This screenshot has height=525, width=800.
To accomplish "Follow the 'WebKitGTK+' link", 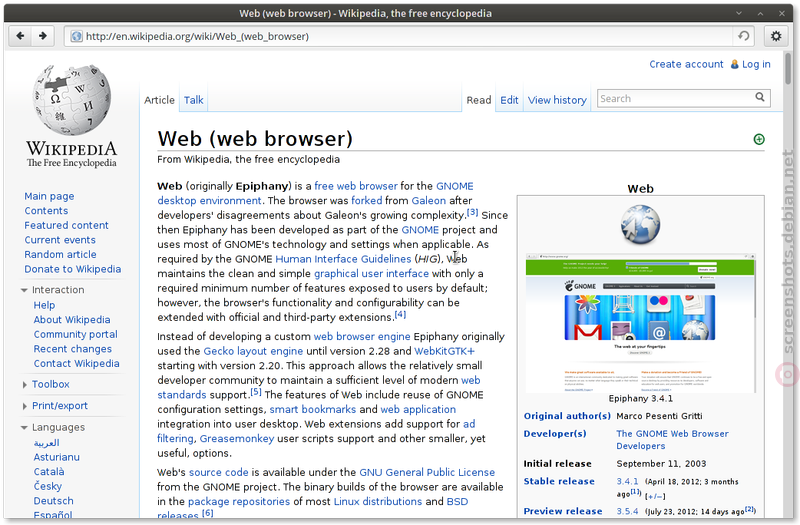I will point(444,351).
